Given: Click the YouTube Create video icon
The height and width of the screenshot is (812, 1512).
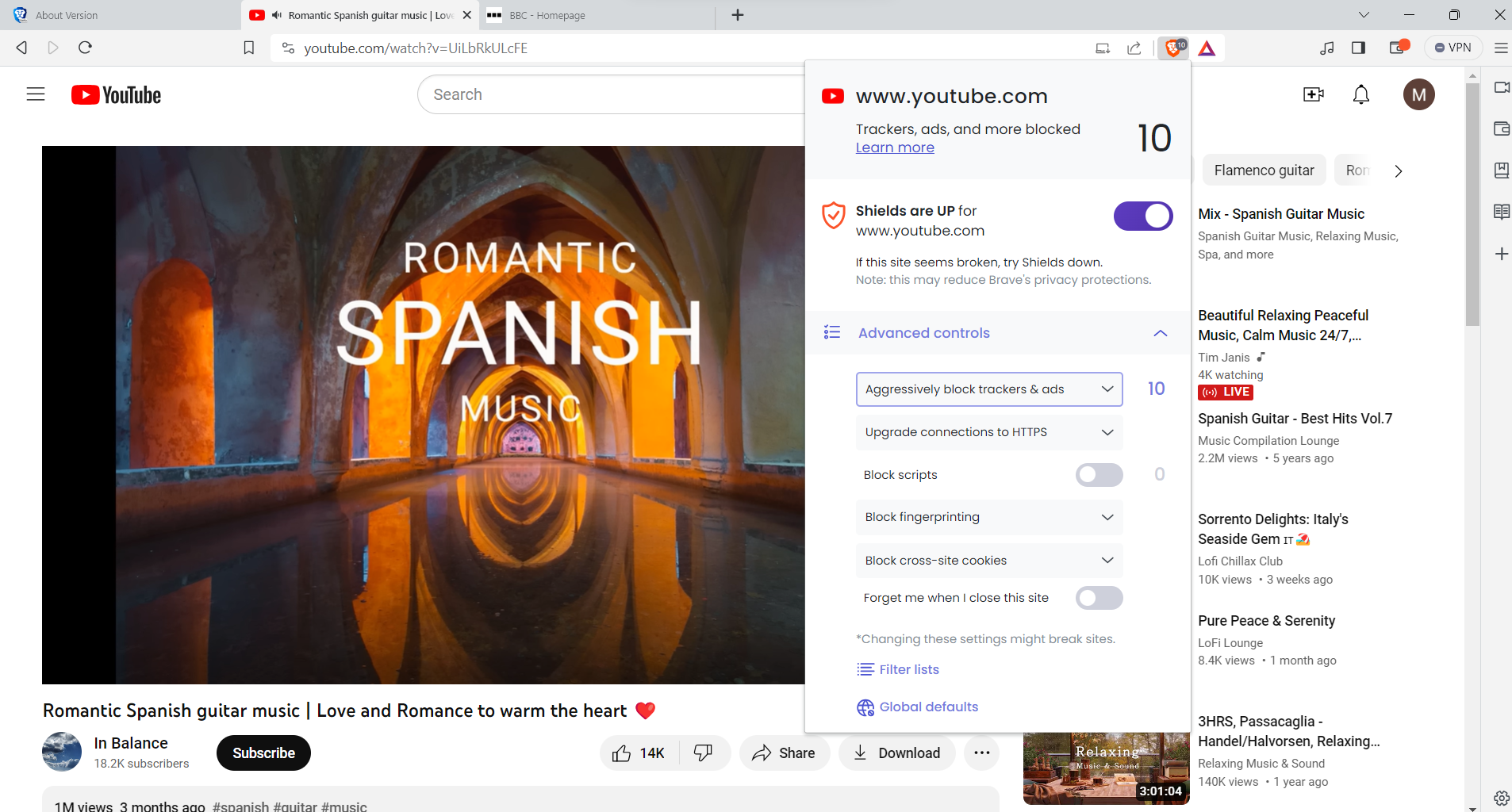Looking at the screenshot, I should point(1313,94).
